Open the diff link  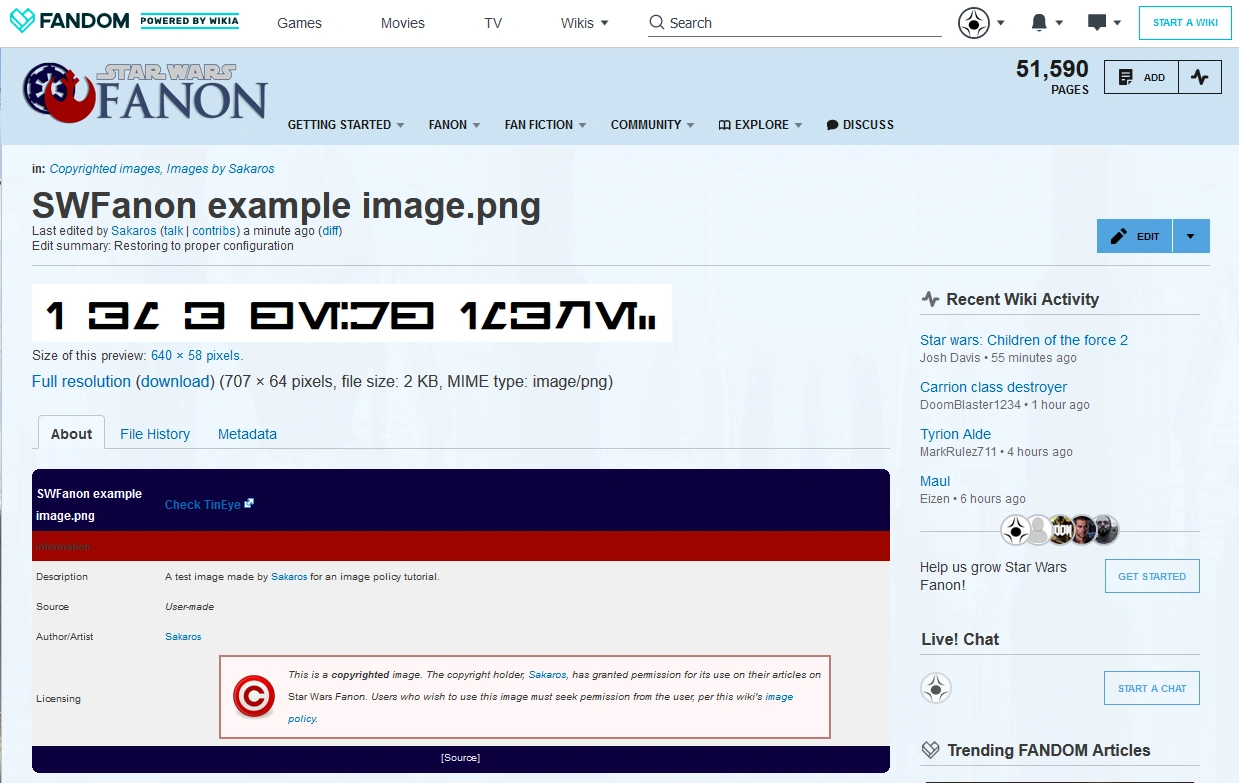(330, 231)
